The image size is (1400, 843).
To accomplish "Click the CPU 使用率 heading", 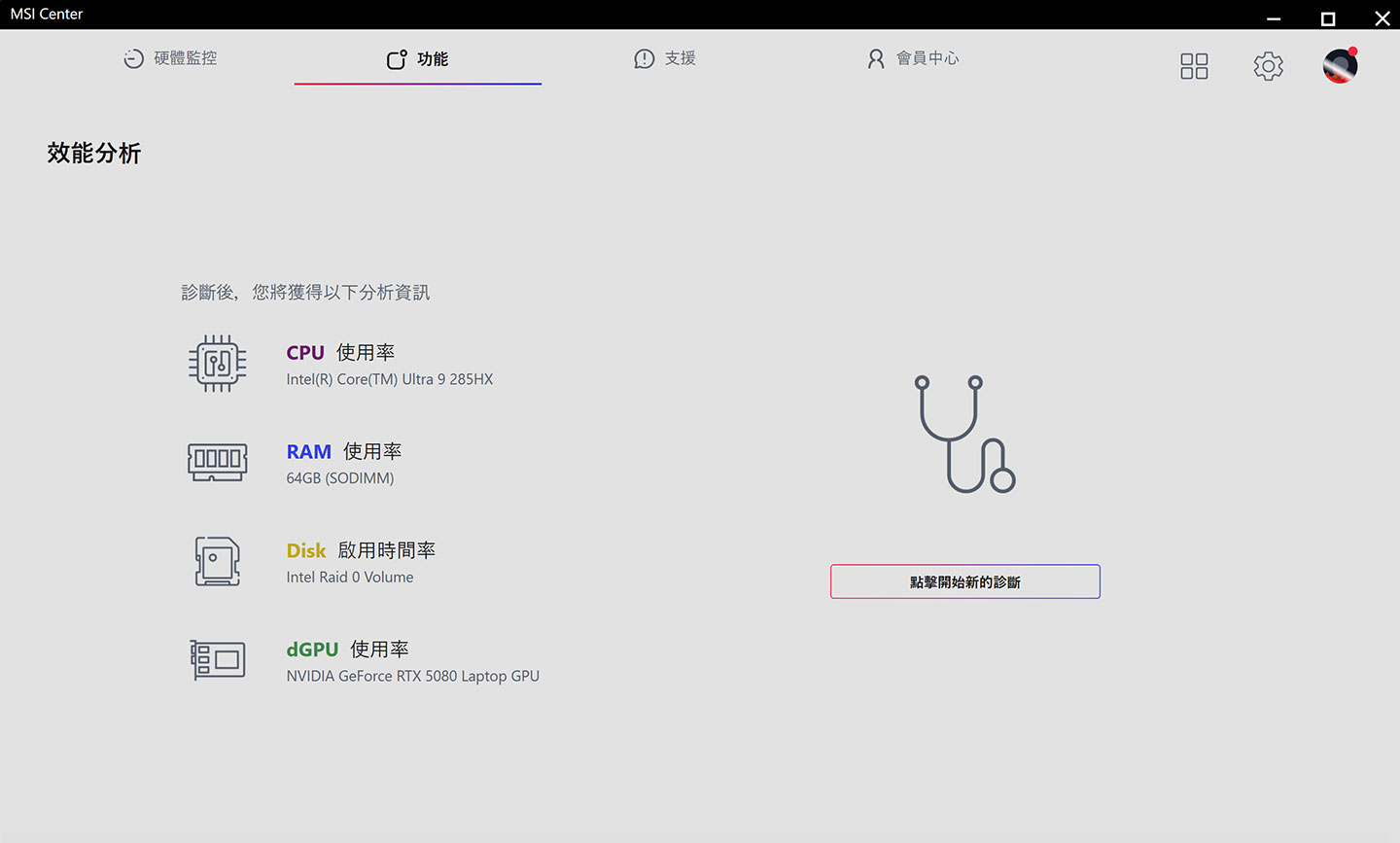I will click(340, 352).
